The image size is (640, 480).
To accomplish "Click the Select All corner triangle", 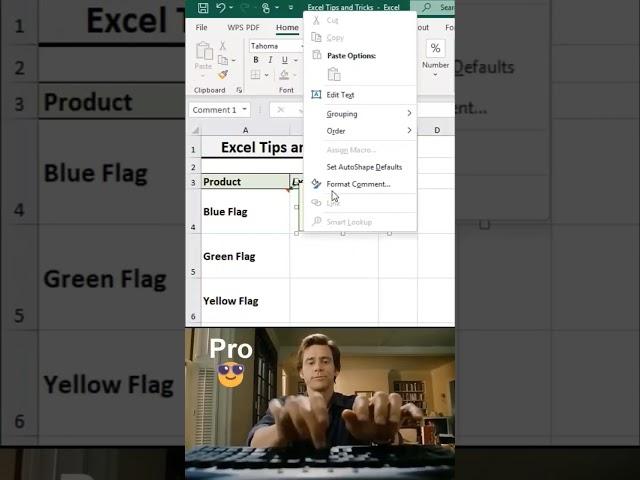I will click(196, 130).
